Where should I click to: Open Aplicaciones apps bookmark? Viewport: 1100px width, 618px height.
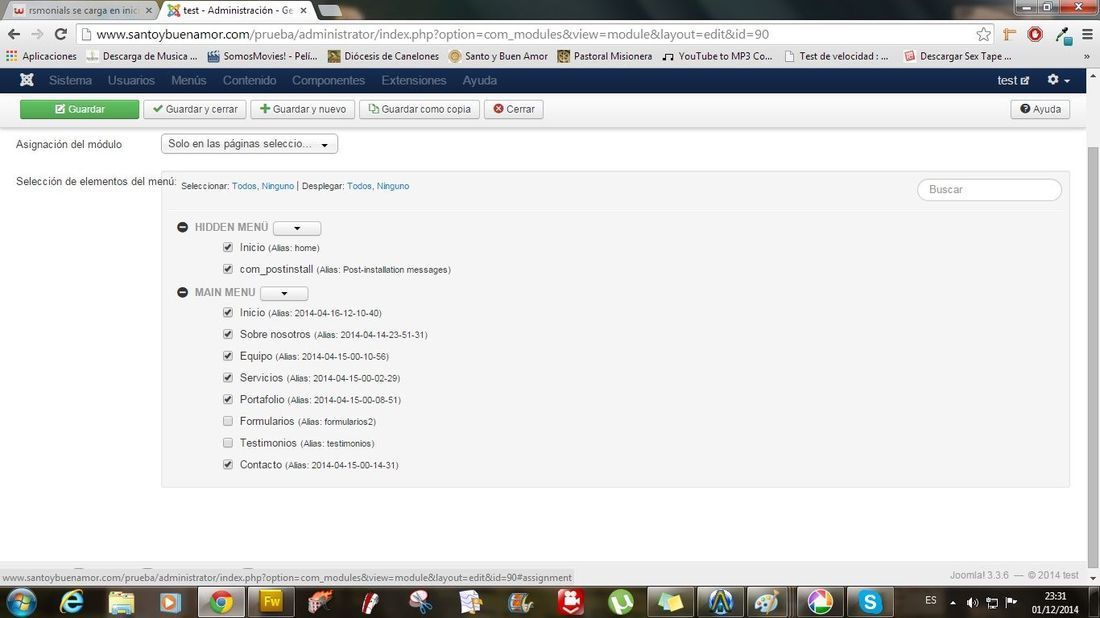[41, 56]
